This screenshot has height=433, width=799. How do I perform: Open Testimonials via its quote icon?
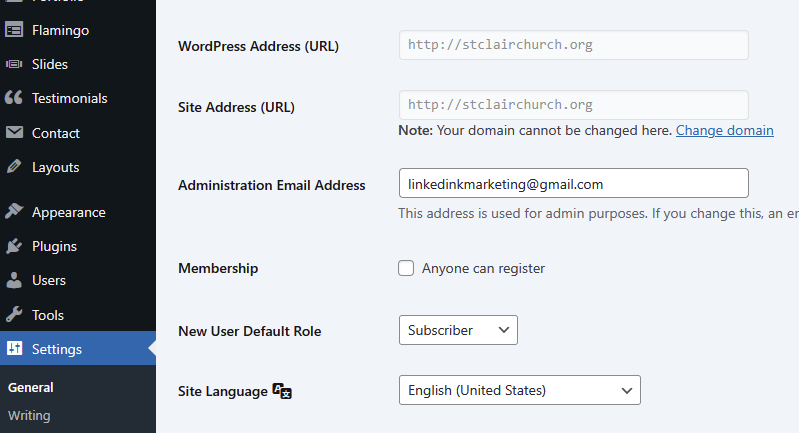point(14,98)
